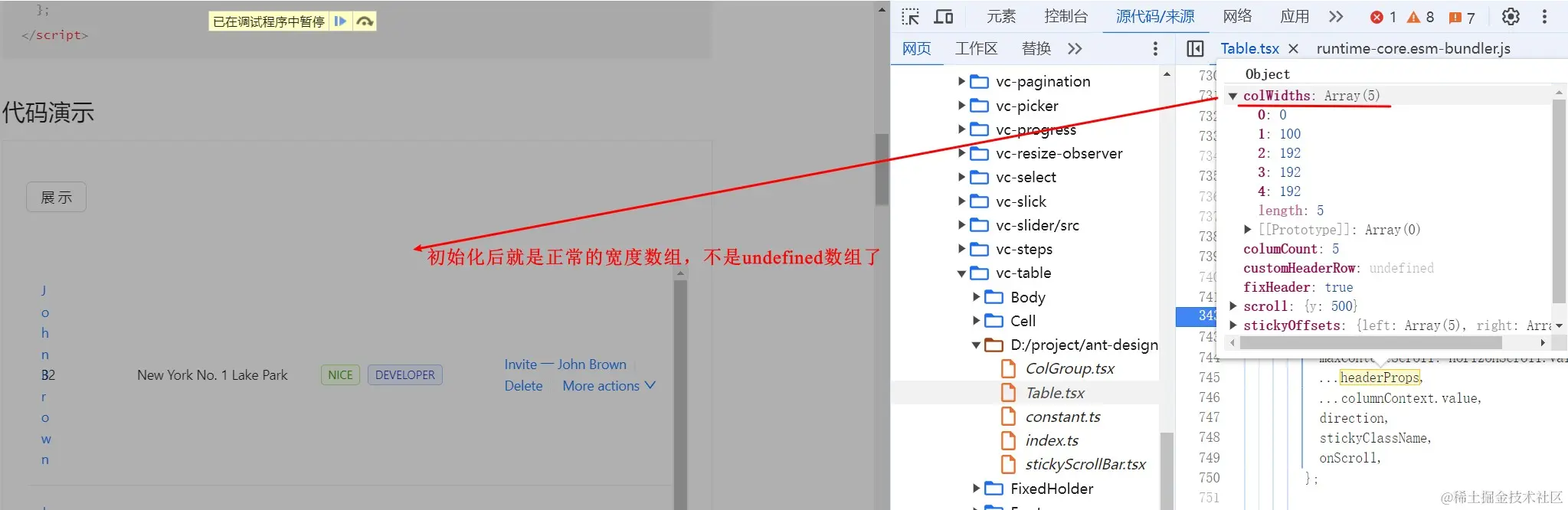Click the Delete link
The image size is (1568, 510).
[x=523, y=386]
